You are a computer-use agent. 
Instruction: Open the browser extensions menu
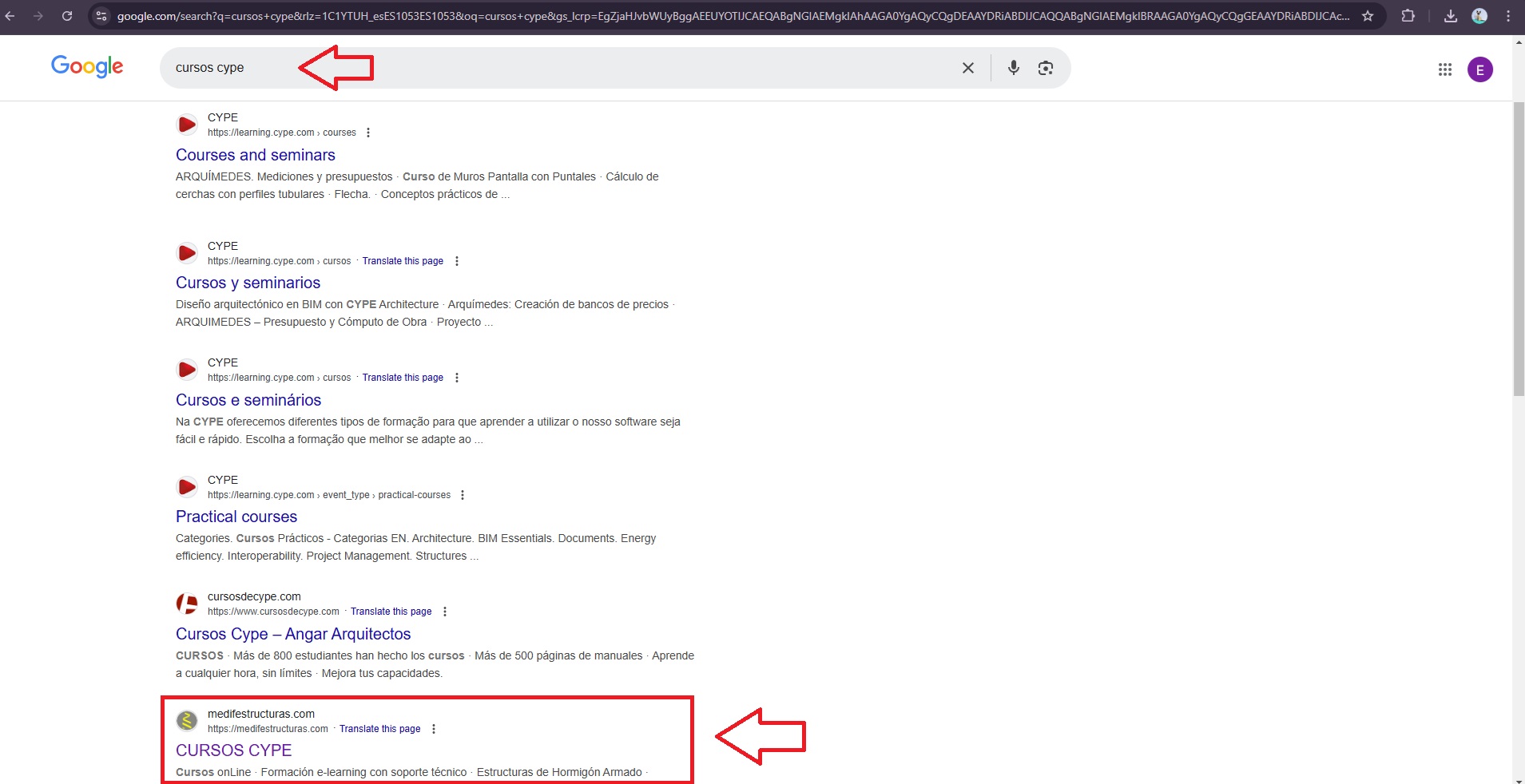[x=1408, y=16]
